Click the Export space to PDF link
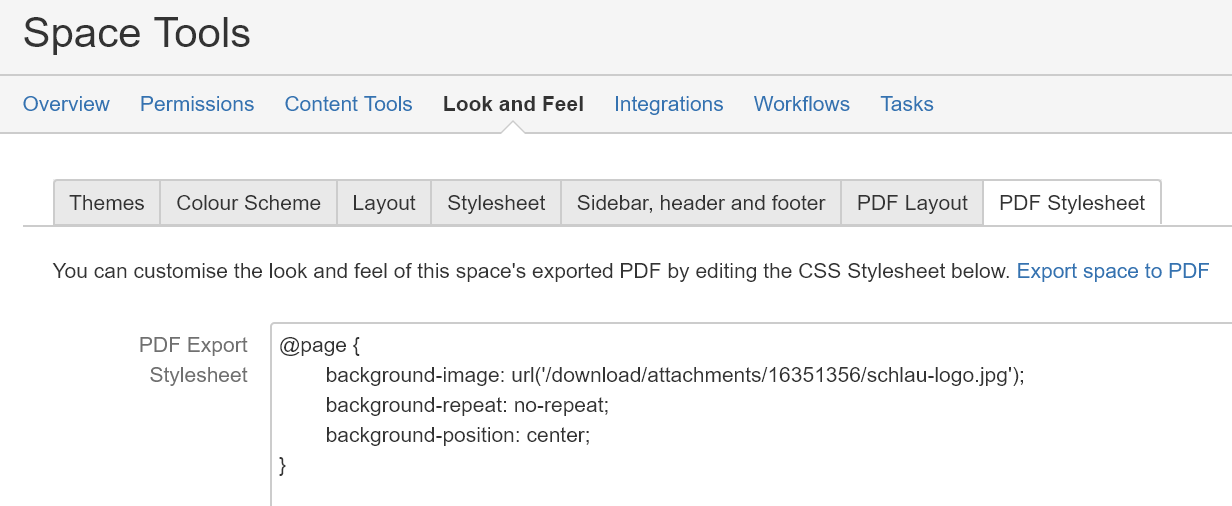The width and height of the screenshot is (1232, 506). 1113,271
